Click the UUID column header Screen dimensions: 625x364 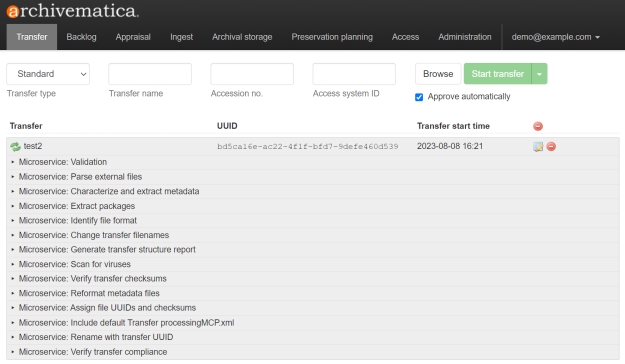(x=227, y=126)
